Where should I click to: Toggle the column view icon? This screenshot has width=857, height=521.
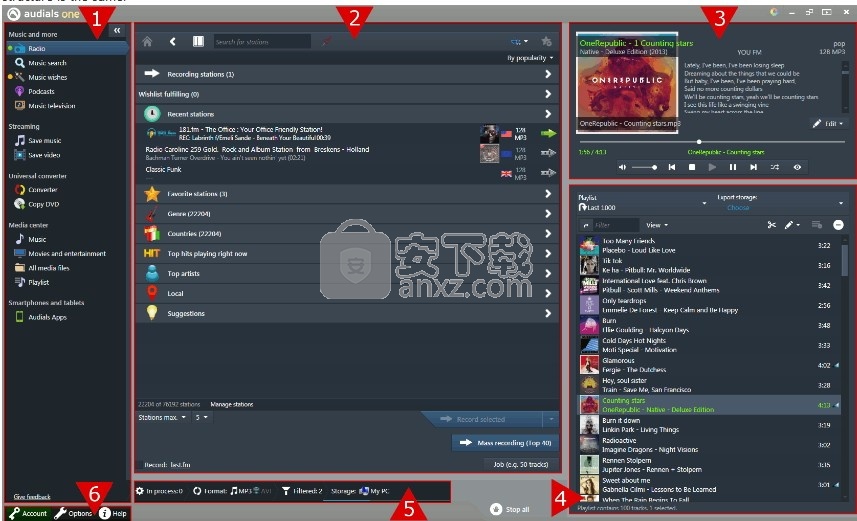[x=198, y=42]
